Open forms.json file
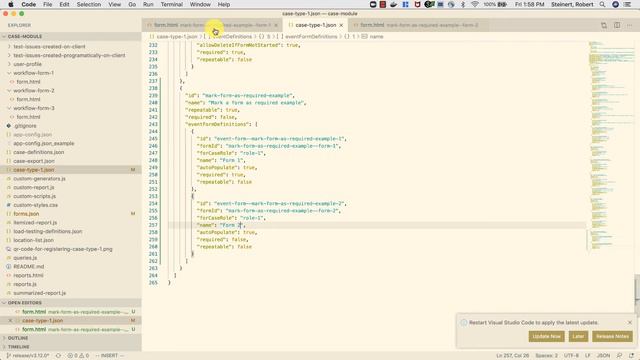The height and width of the screenshot is (360, 640). tap(71, 213)
